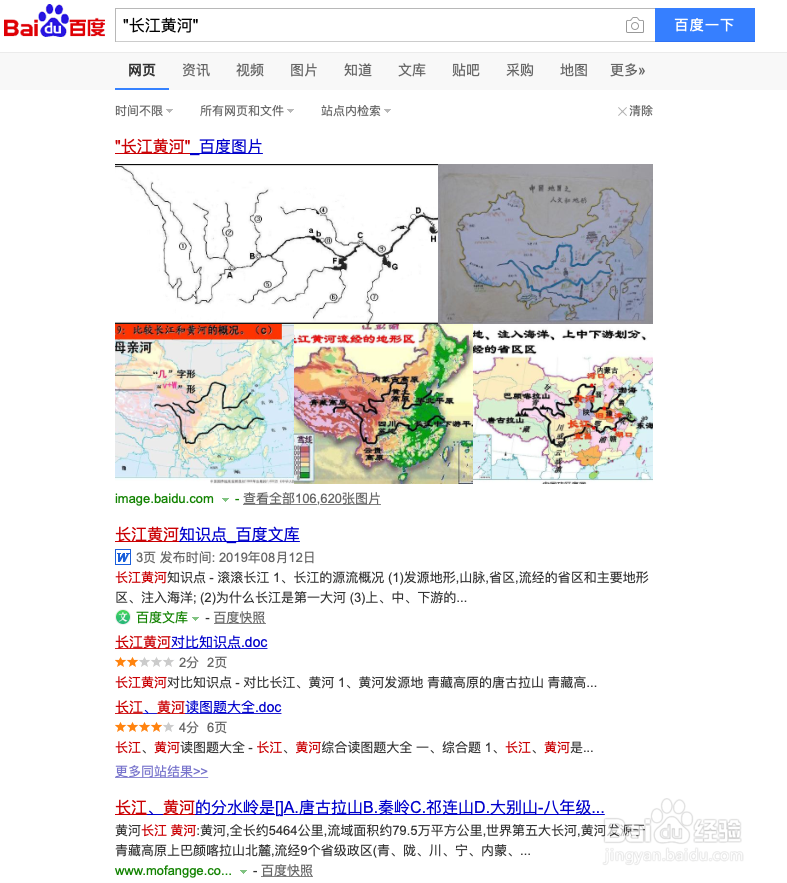This screenshot has height=883, width=787.
Task: Go to the 文库 tab
Action: (412, 70)
